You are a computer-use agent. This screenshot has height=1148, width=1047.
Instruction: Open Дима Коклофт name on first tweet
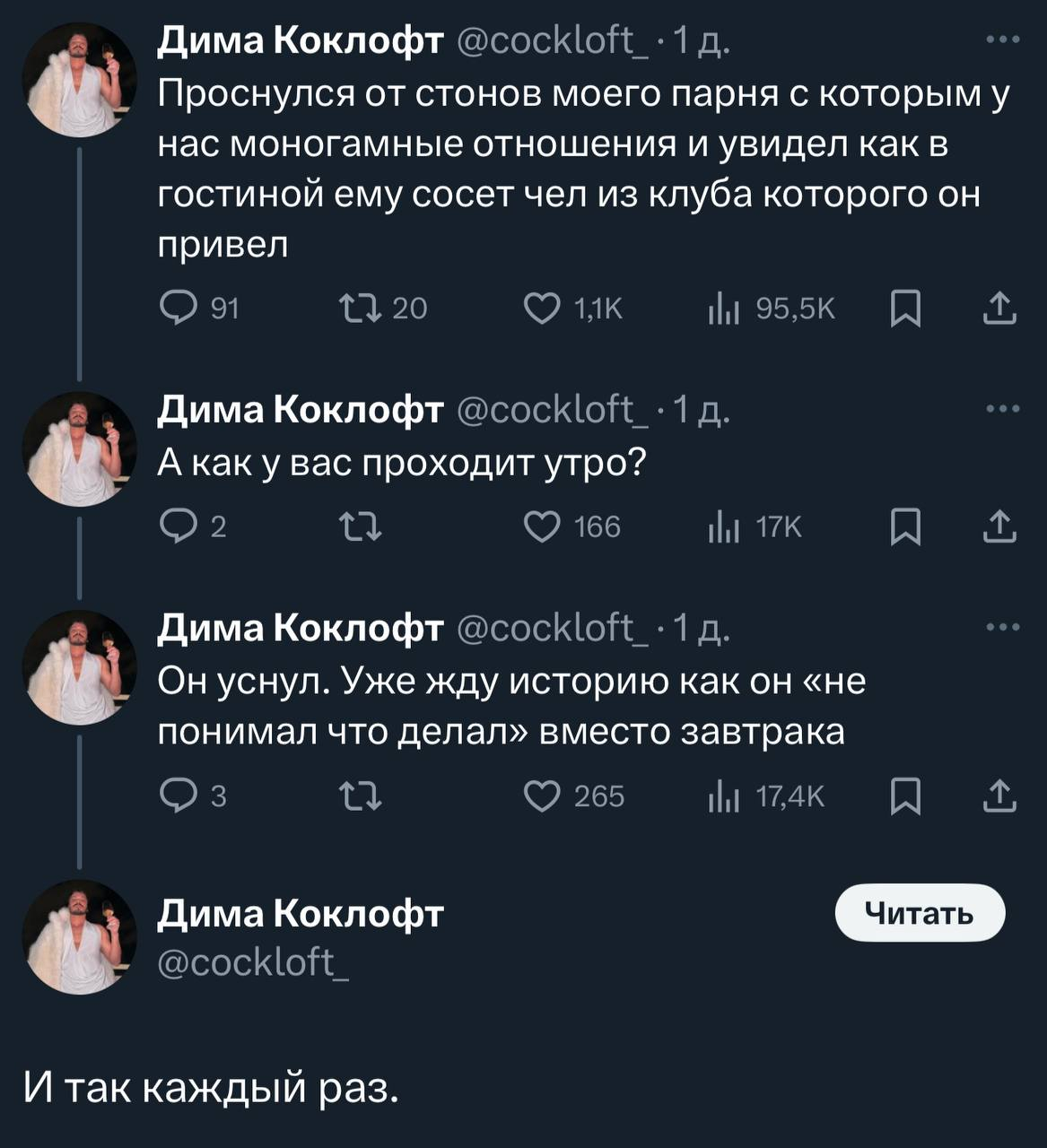click(x=301, y=41)
